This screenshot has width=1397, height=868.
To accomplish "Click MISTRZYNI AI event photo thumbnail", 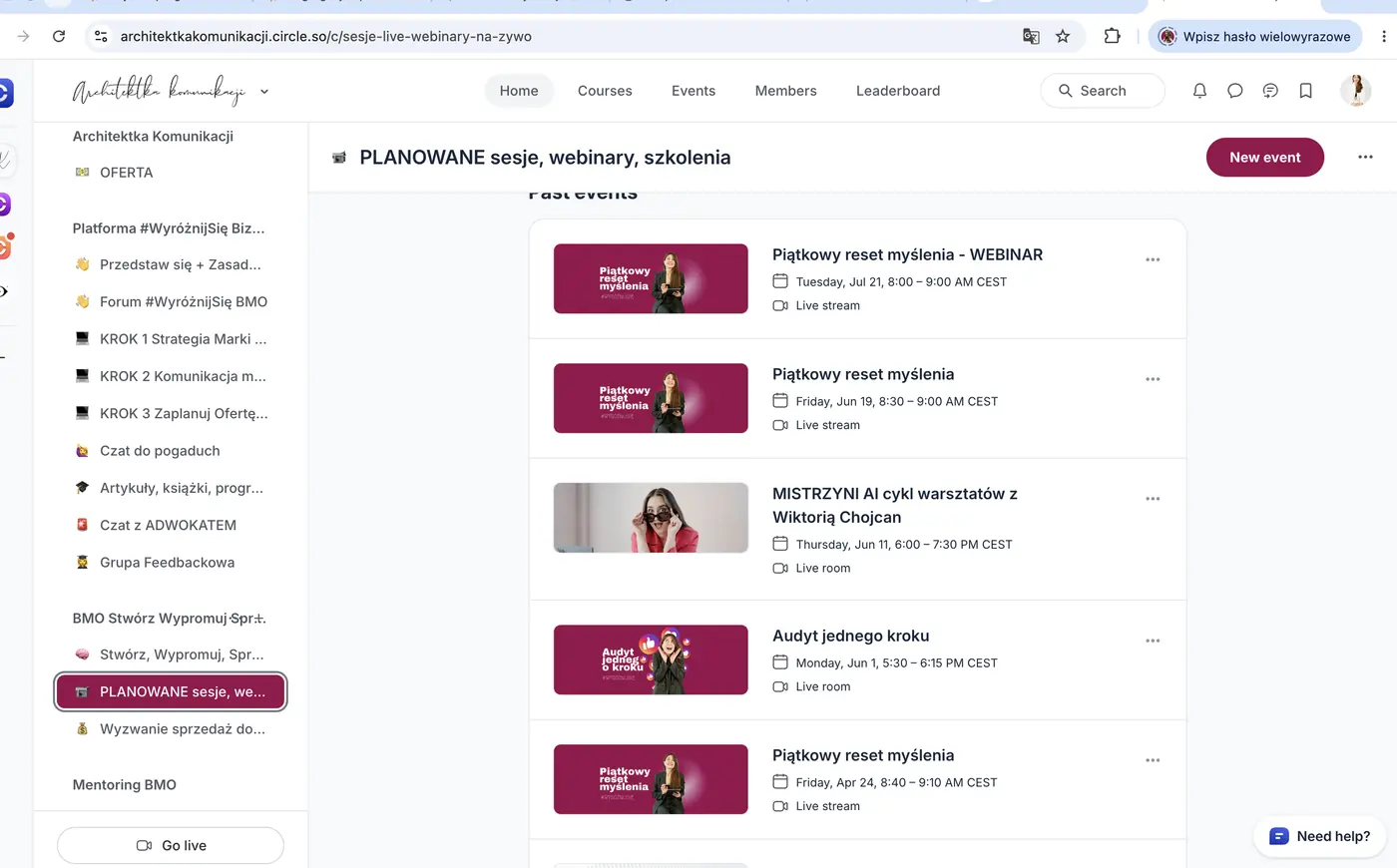I will [651, 518].
